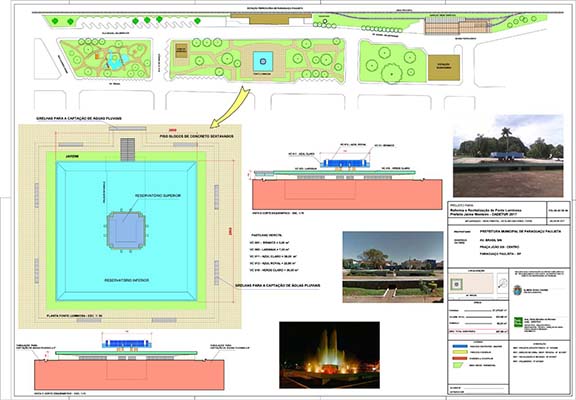This screenshot has height=400, width=576.
Task: Click the largest tree in the right park
Action: 392,74
